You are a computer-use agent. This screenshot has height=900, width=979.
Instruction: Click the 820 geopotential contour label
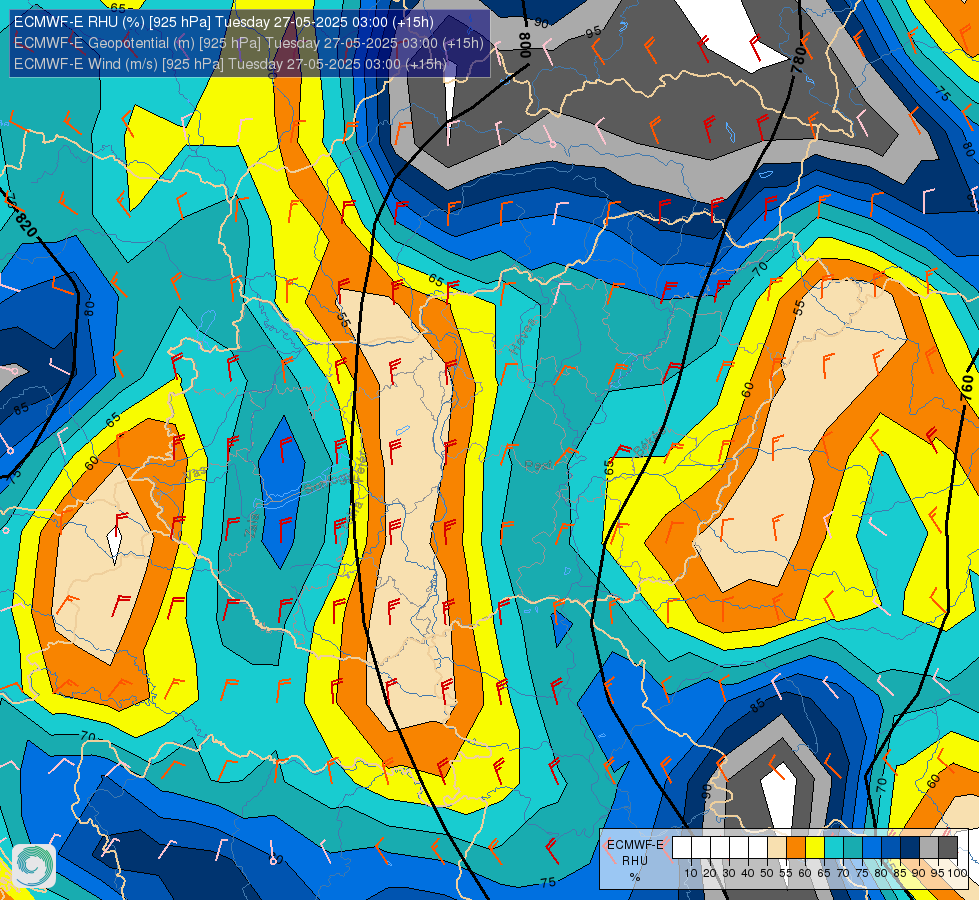click(27, 225)
